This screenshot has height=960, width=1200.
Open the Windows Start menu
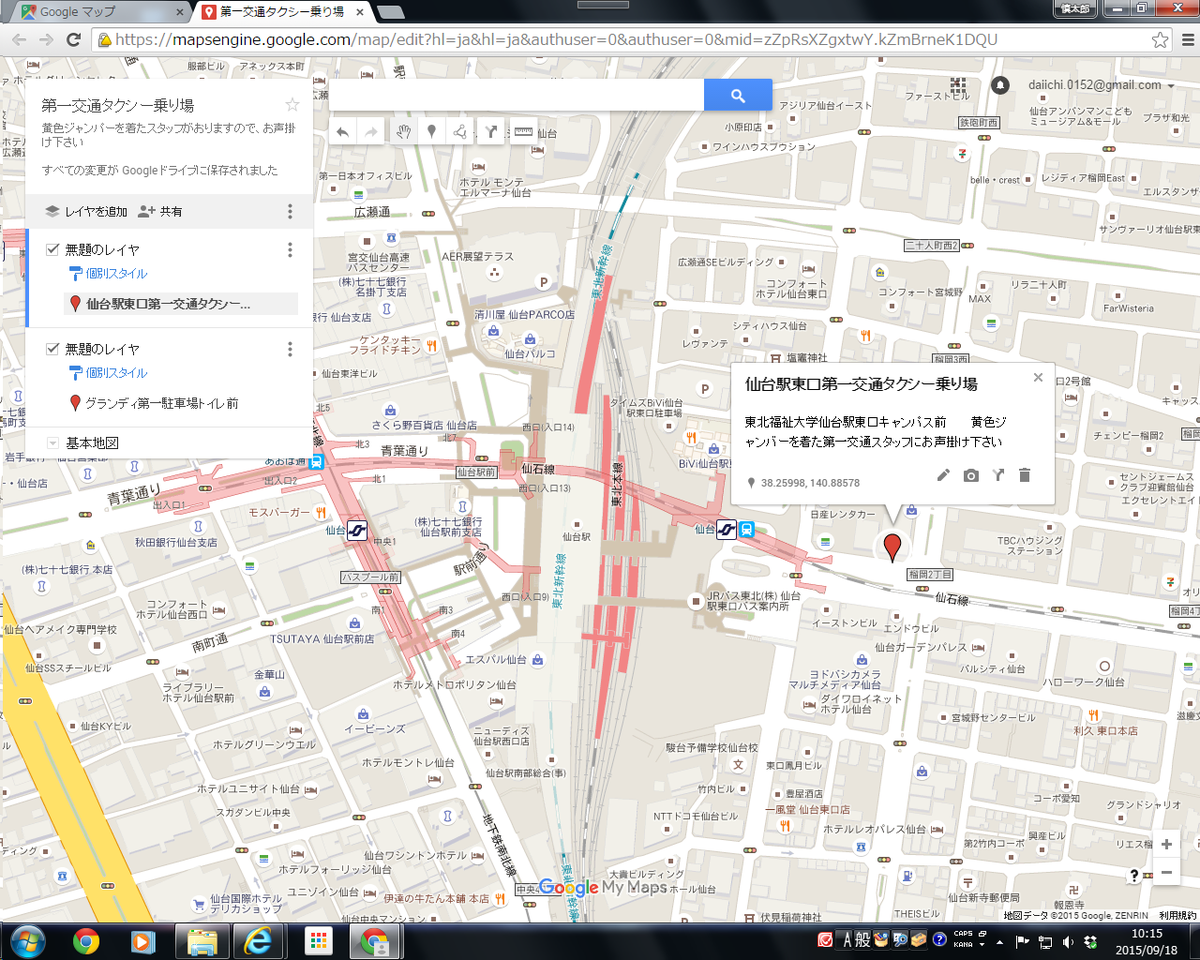(x=28, y=941)
